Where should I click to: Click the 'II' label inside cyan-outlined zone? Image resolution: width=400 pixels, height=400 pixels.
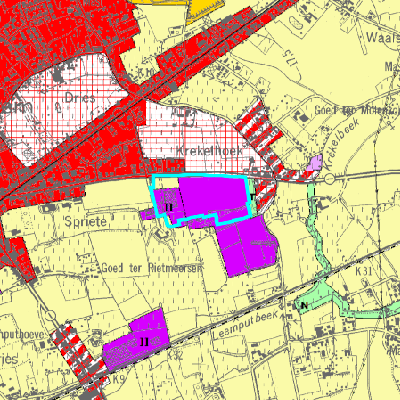169,207
